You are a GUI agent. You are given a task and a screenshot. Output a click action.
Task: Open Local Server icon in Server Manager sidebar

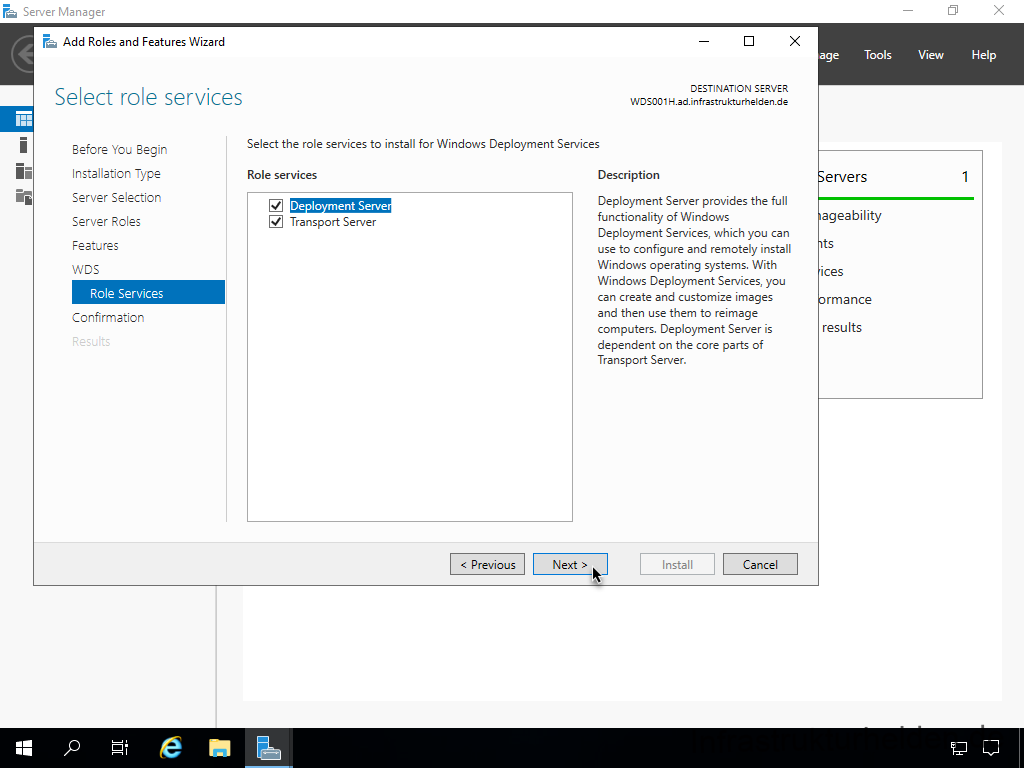(x=24, y=145)
